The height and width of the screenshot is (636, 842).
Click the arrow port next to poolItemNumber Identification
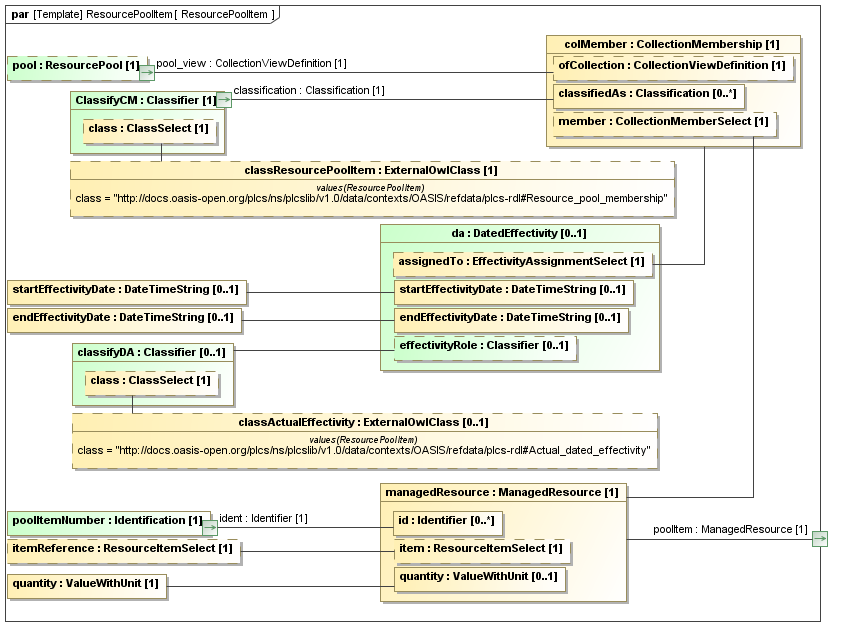[210, 525]
